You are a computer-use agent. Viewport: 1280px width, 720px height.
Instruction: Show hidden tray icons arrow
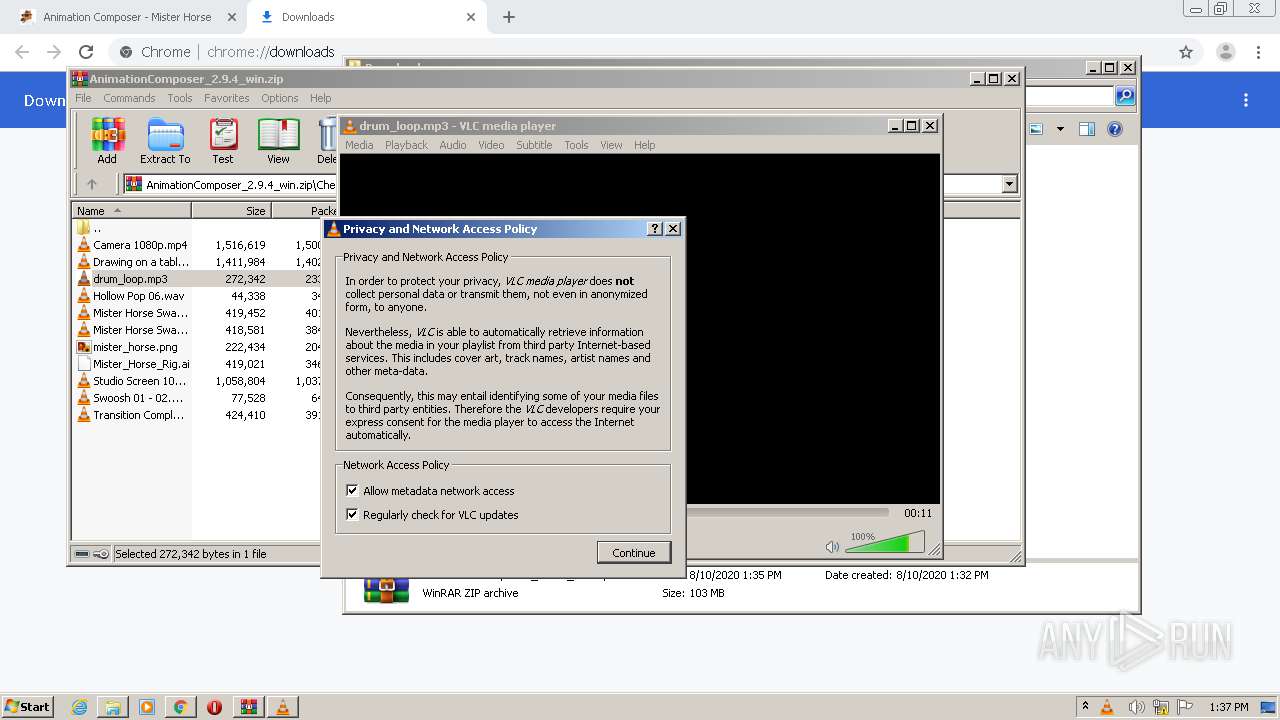coord(1085,707)
